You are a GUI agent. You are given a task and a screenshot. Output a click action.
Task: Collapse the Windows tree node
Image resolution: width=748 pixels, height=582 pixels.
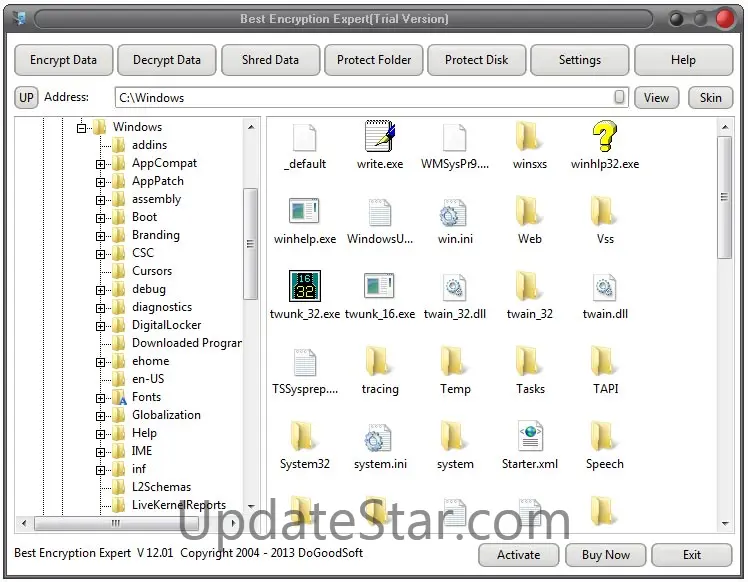click(82, 128)
